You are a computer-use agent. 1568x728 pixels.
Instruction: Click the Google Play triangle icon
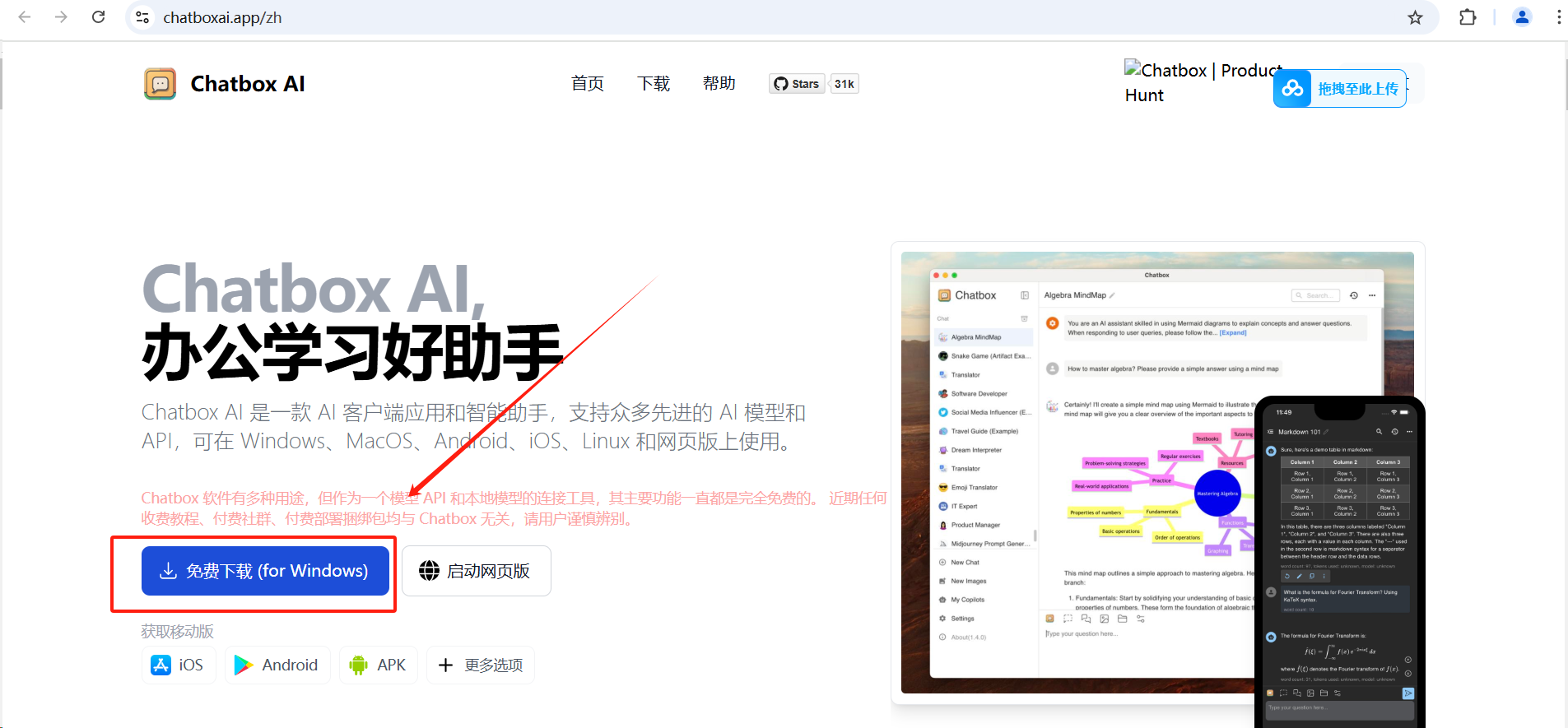(x=244, y=665)
